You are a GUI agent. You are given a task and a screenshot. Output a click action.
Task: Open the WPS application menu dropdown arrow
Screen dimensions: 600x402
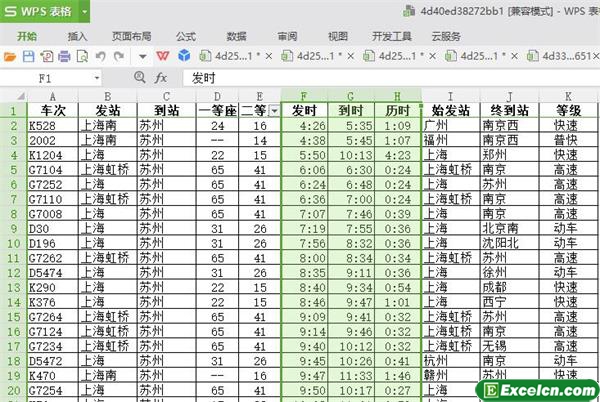(x=84, y=11)
